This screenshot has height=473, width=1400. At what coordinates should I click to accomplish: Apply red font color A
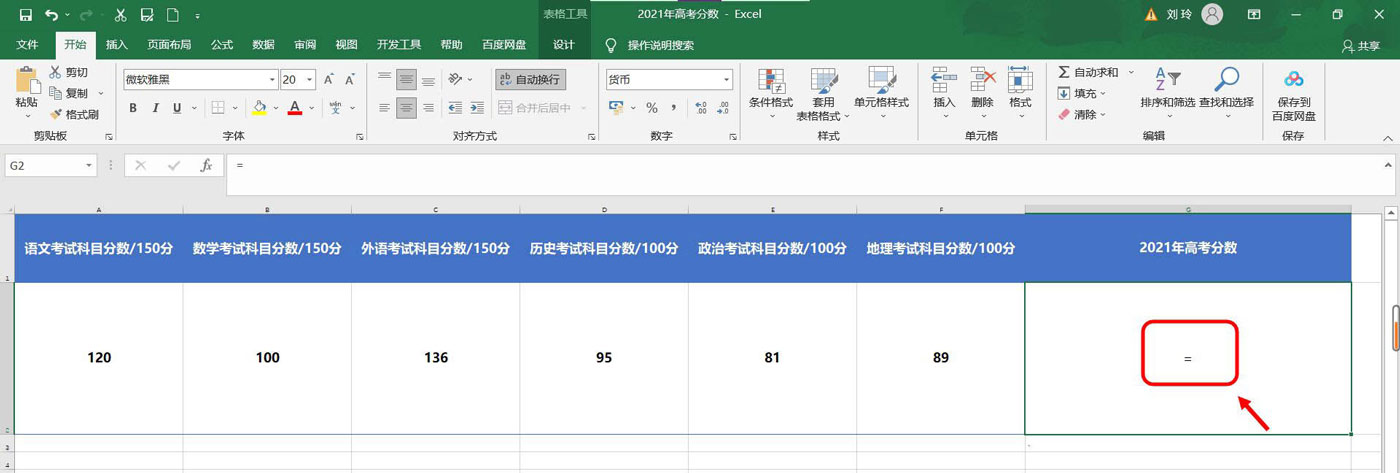coord(295,108)
